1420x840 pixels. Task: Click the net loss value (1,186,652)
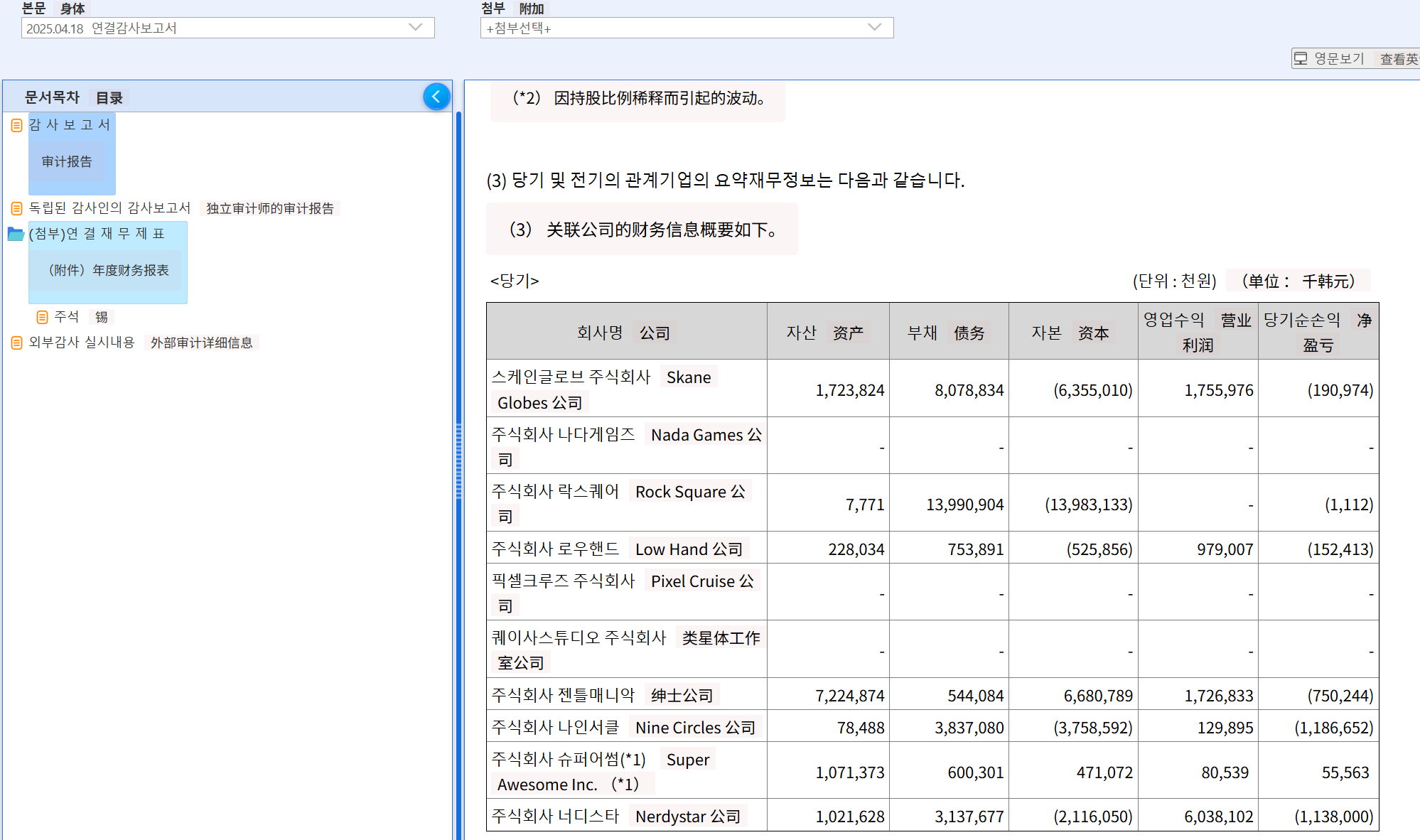pyautogui.click(x=1333, y=728)
